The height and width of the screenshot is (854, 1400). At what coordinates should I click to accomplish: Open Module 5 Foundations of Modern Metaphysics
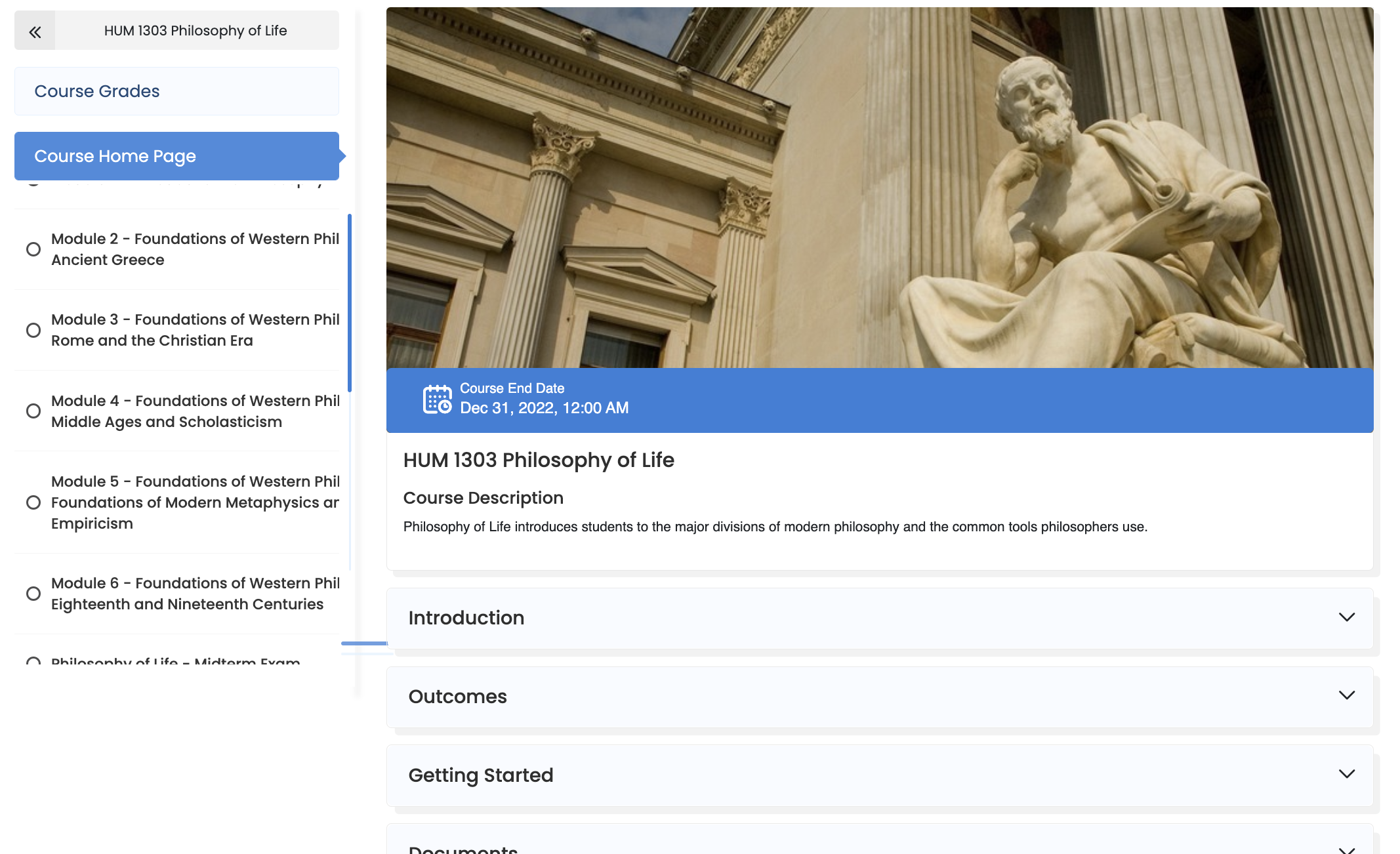(x=195, y=502)
